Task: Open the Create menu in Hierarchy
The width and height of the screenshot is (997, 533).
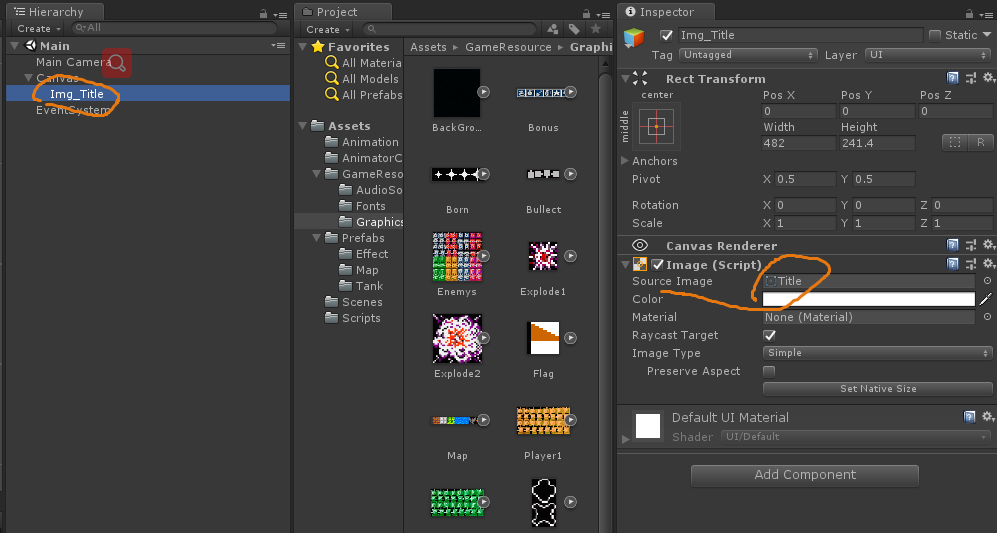Action: click(x=39, y=29)
